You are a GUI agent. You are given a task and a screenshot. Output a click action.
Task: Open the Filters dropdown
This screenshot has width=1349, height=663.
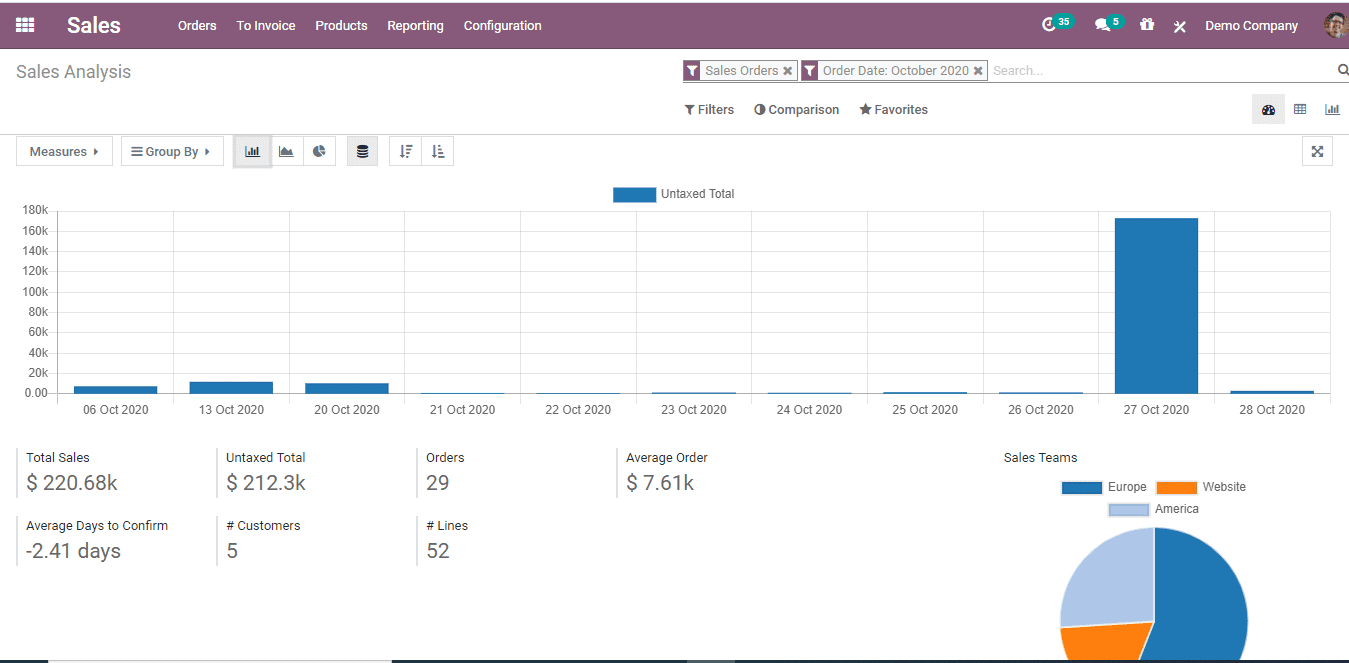pyautogui.click(x=709, y=110)
